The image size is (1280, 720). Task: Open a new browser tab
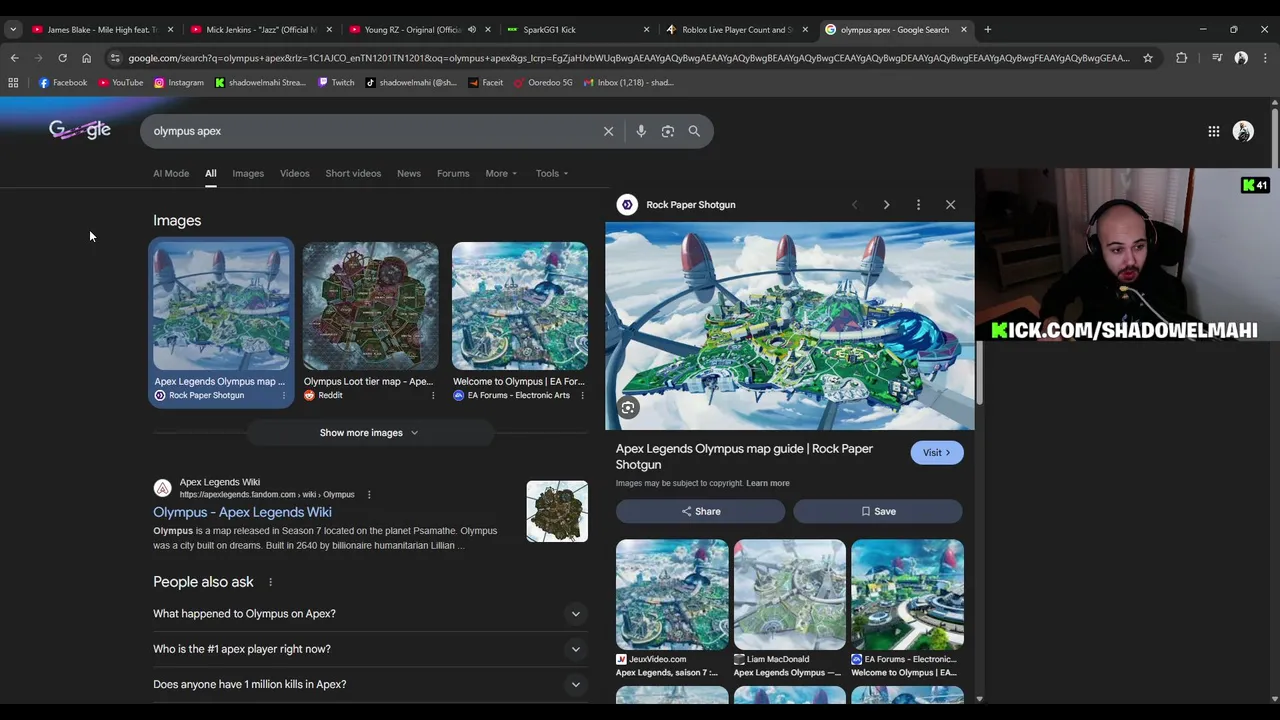[987, 29]
